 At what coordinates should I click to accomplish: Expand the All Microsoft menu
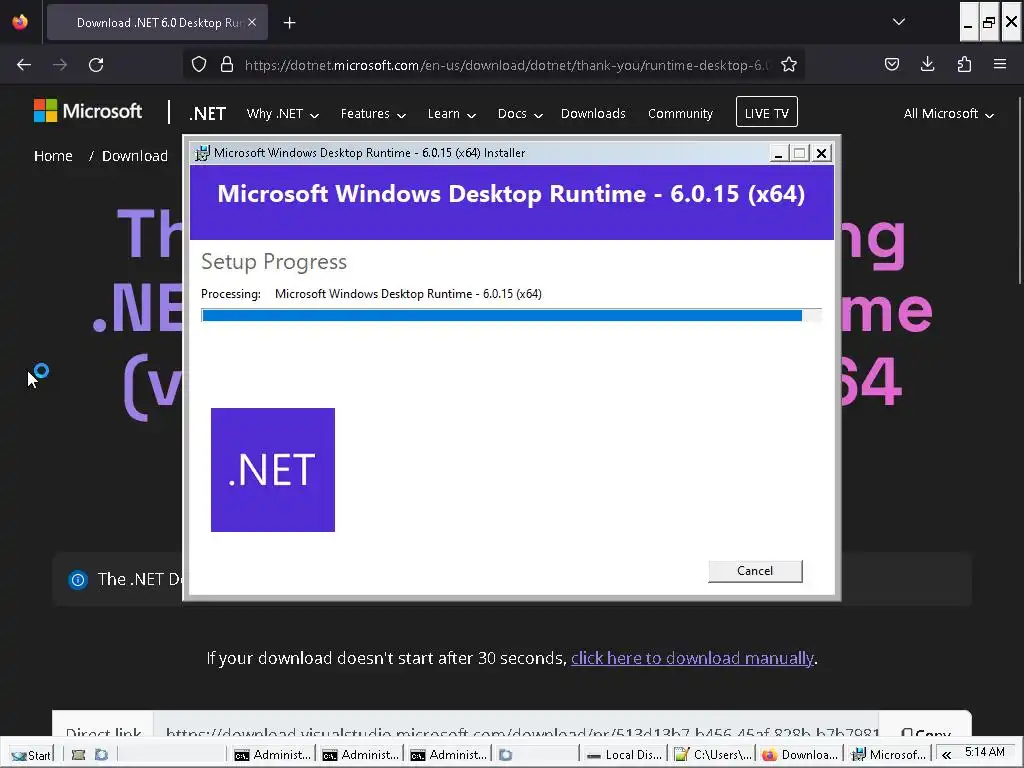pos(948,114)
